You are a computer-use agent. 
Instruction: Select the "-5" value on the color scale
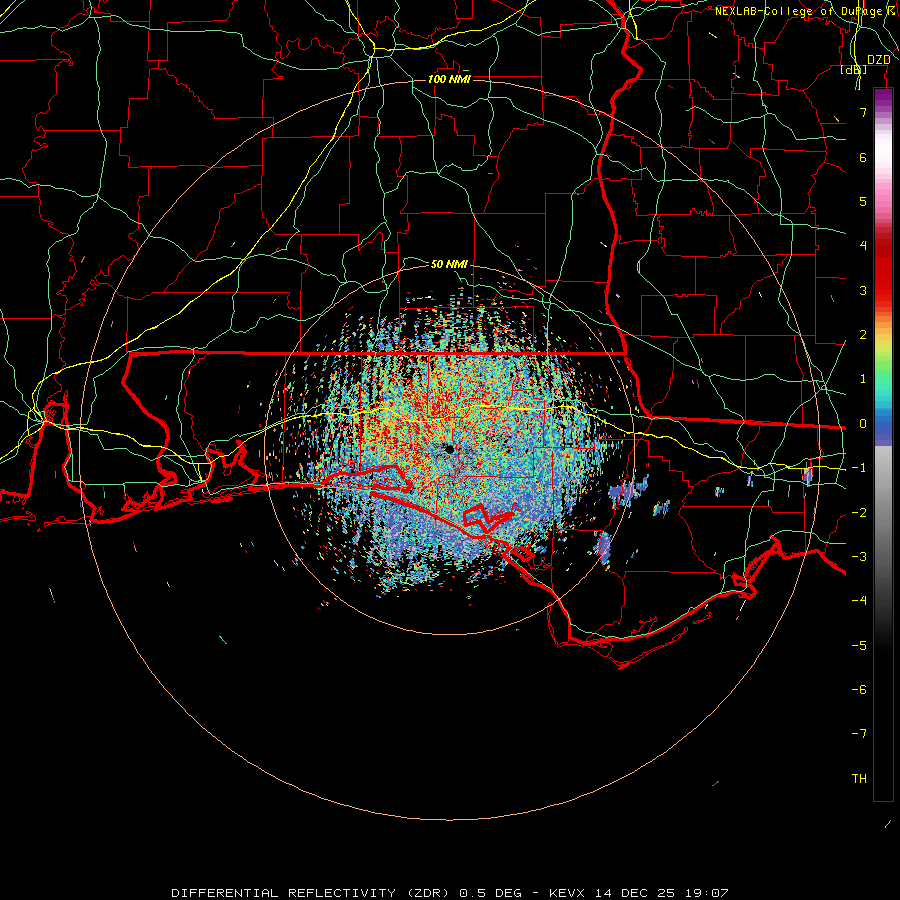[x=859, y=645]
